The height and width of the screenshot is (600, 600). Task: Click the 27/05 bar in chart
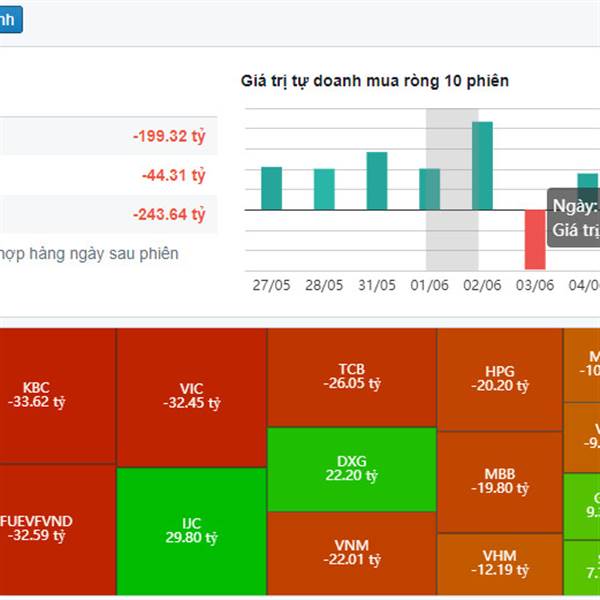tap(272, 189)
